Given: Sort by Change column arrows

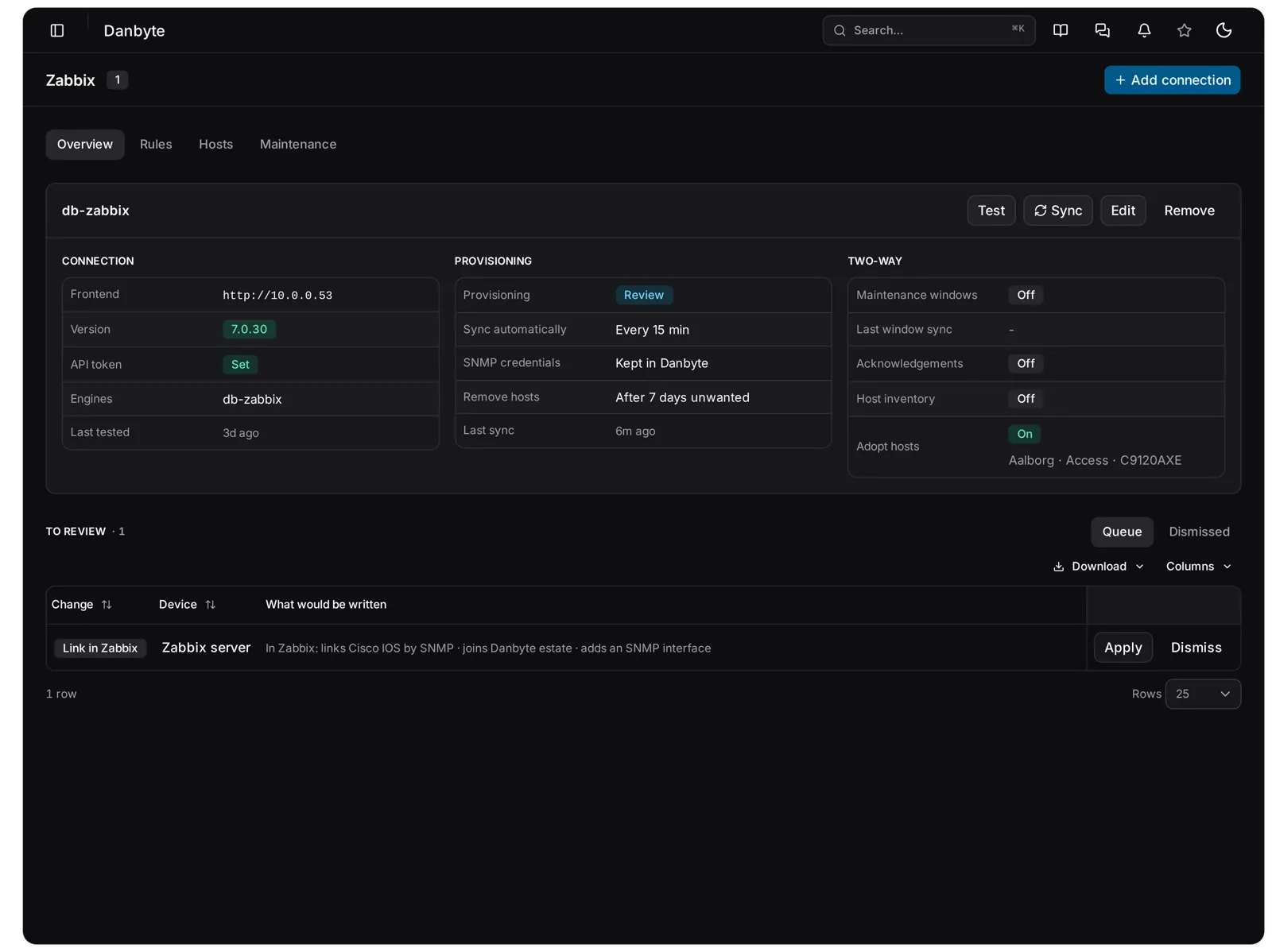Looking at the screenshot, I should (x=107, y=605).
